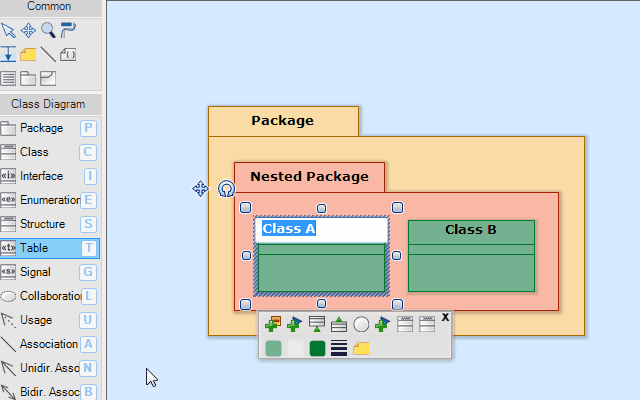The height and width of the screenshot is (400, 640).
Task: Choose the braces constraint tool
Action: click(x=68, y=54)
